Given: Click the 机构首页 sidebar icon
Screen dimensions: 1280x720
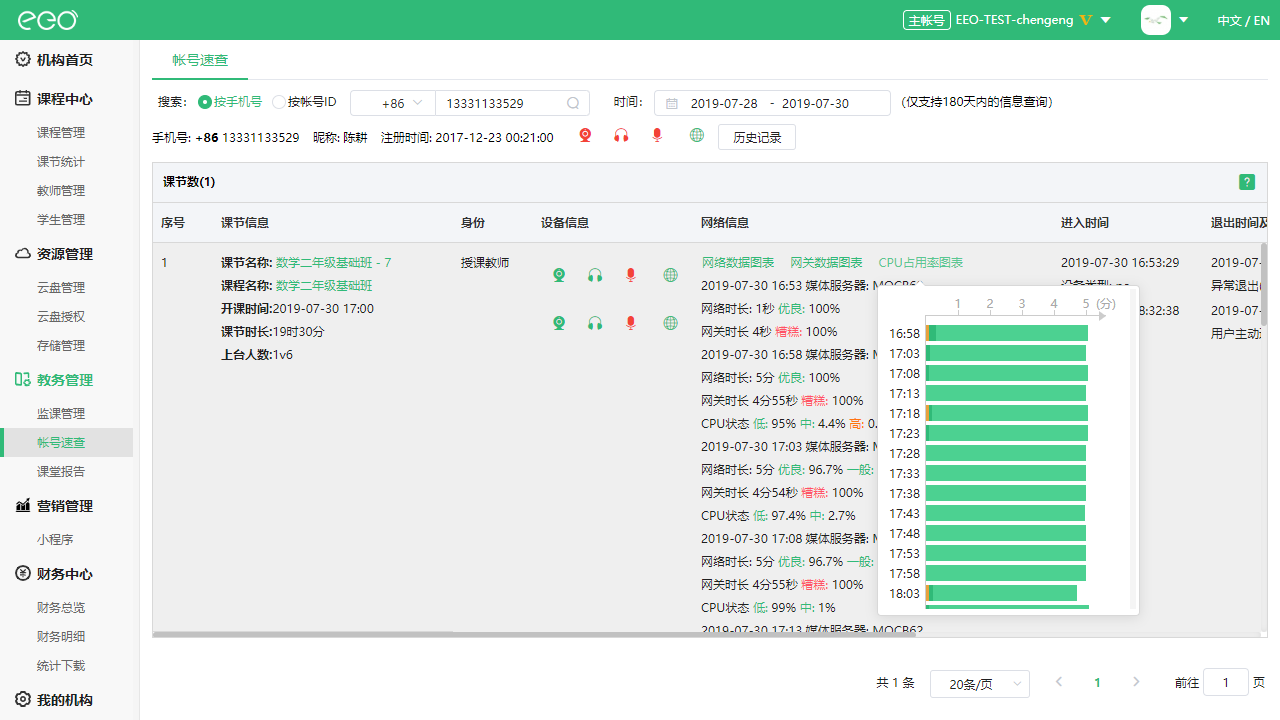Looking at the screenshot, I should [23, 60].
